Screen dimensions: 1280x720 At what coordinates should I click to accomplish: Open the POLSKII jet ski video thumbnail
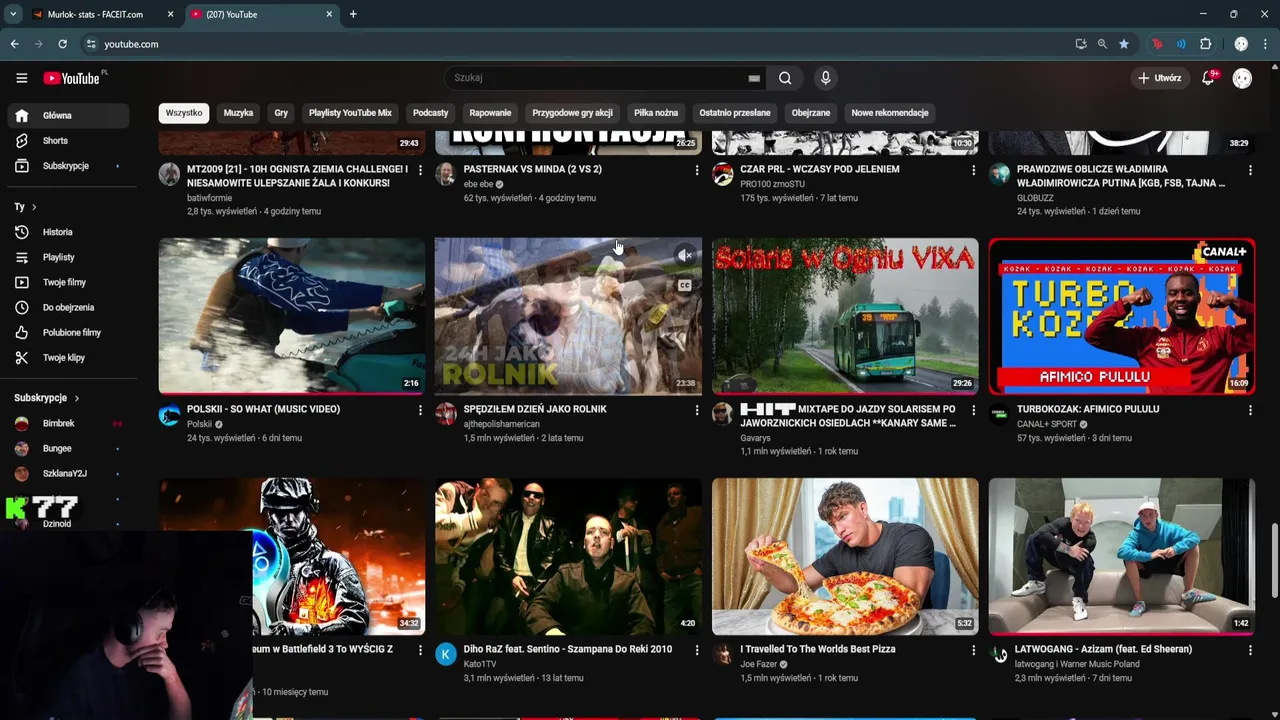point(292,316)
